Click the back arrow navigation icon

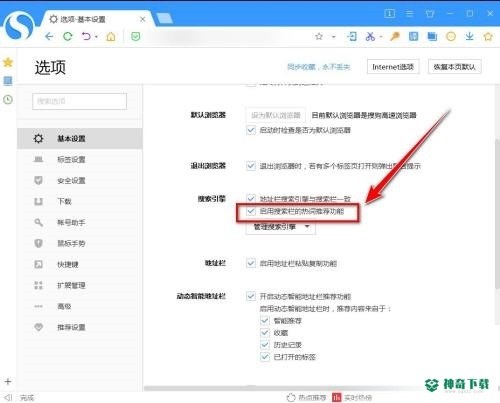pyautogui.click(x=49, y=36)
